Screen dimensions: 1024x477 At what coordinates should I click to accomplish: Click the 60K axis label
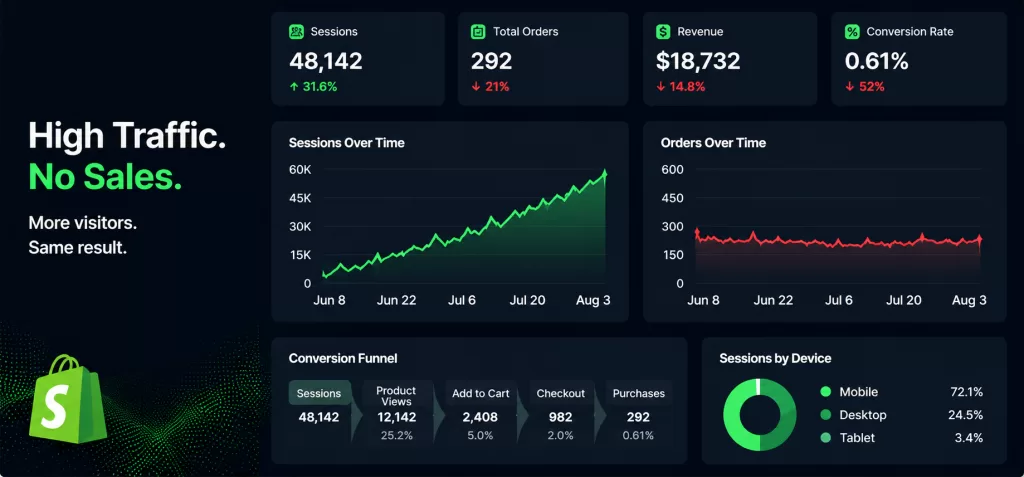[x=300, y=170]
